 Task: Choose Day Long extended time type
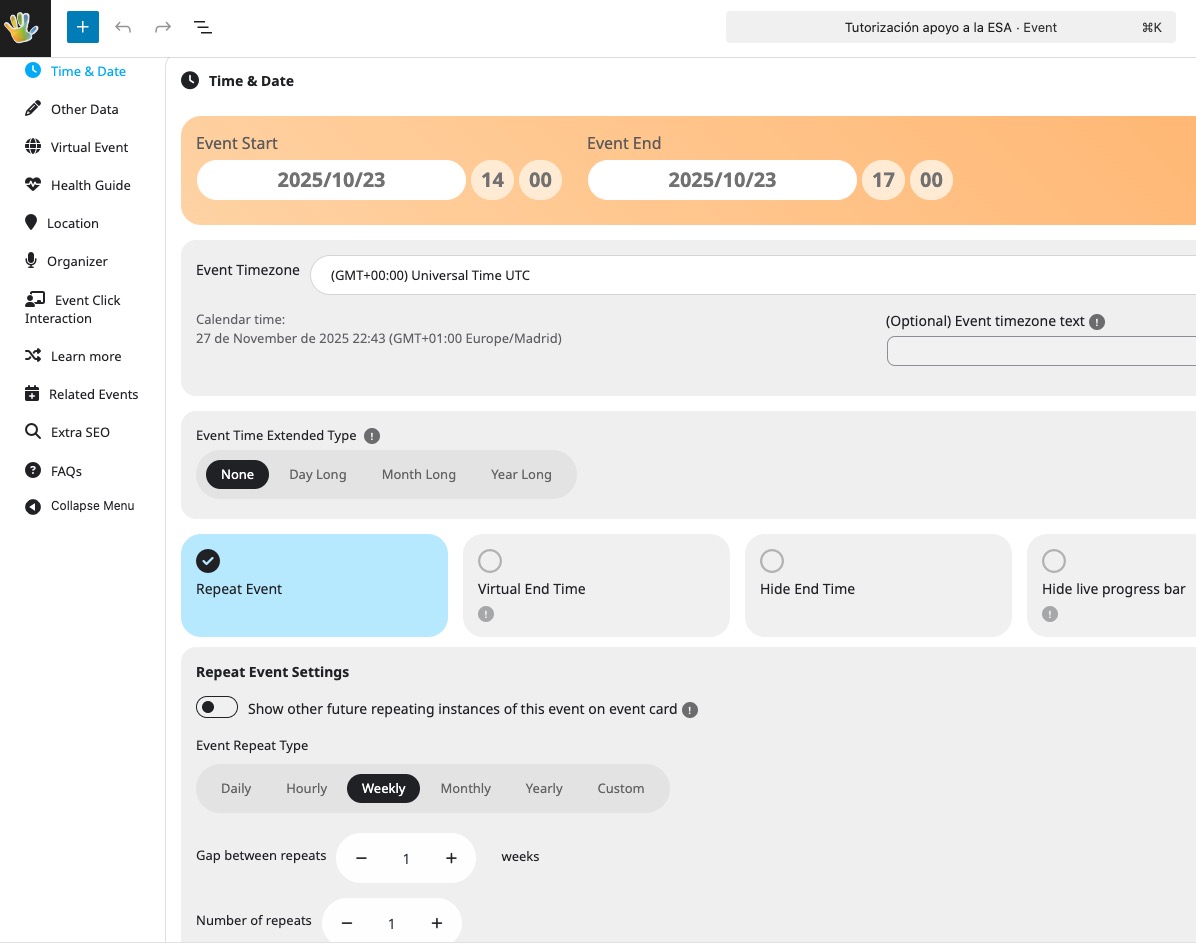click(x=317, y=474)
